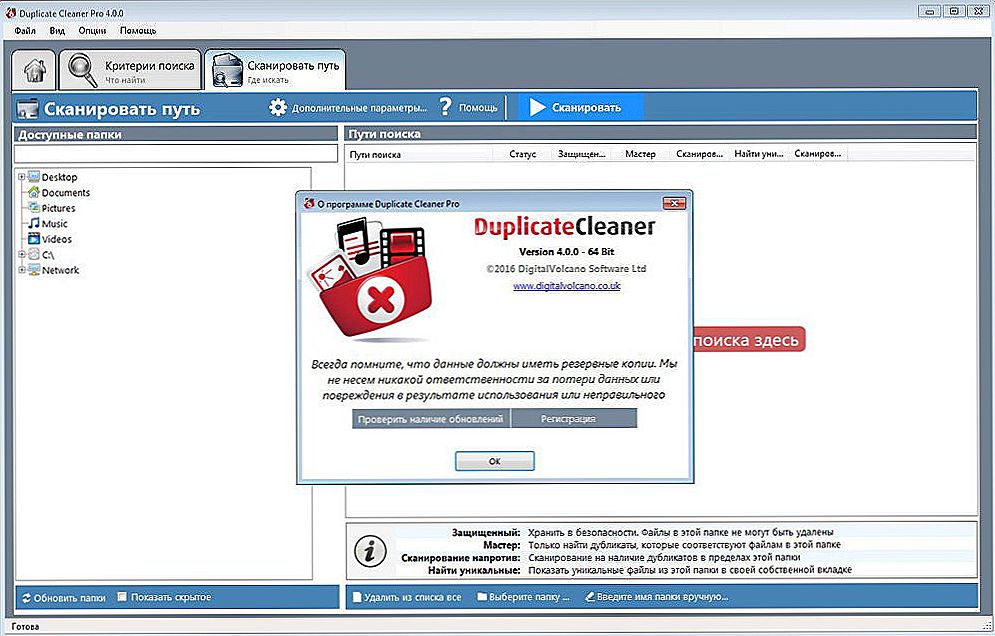
Task: Click the Готова status bar text
Action: 25,626
